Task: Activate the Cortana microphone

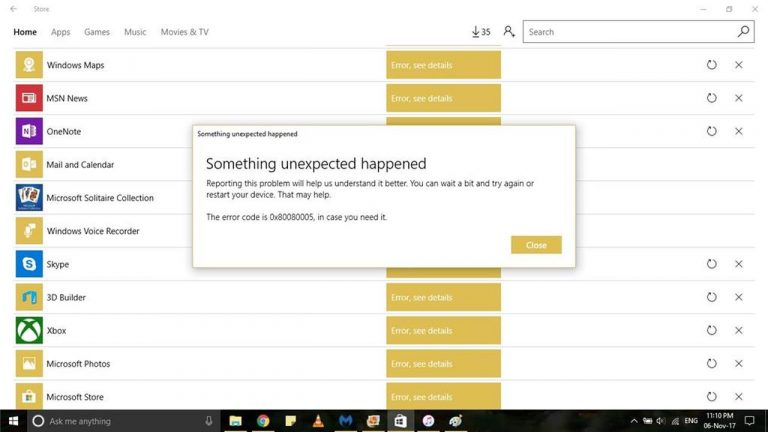Action: click(x=209, y=421)
